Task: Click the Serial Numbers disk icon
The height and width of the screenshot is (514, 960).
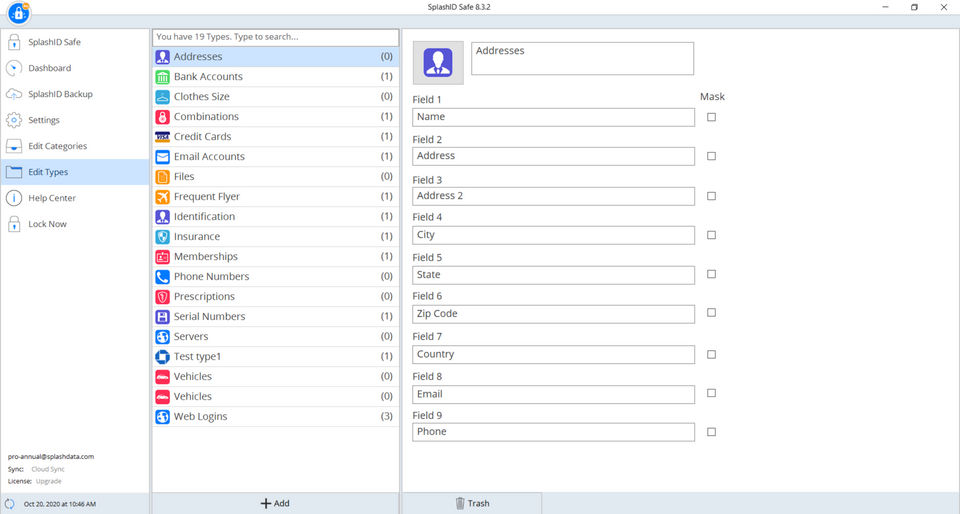Action: click(x=162, y=317)
